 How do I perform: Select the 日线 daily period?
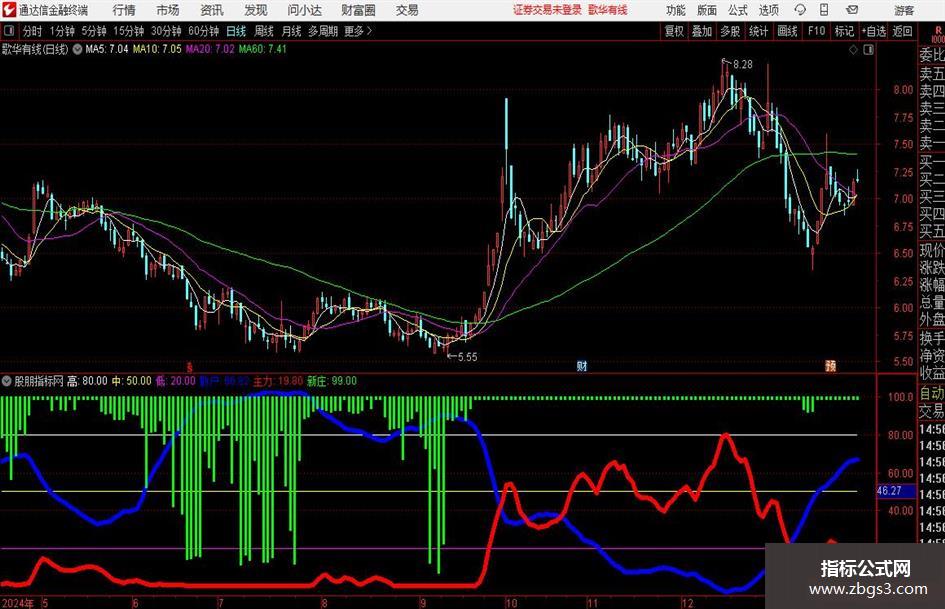(236, 31)
